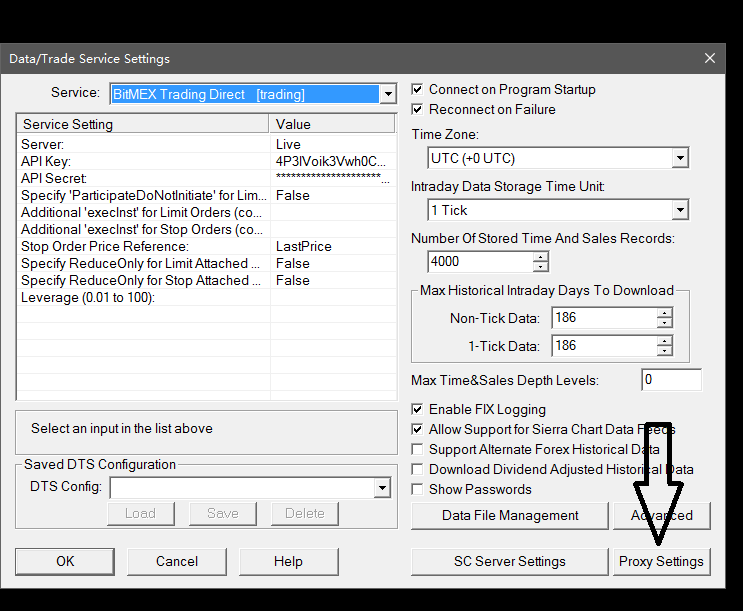Select the Leverage (0.01 to 100) row
Viewport: 743px width, 611px height.
point(207,298)
